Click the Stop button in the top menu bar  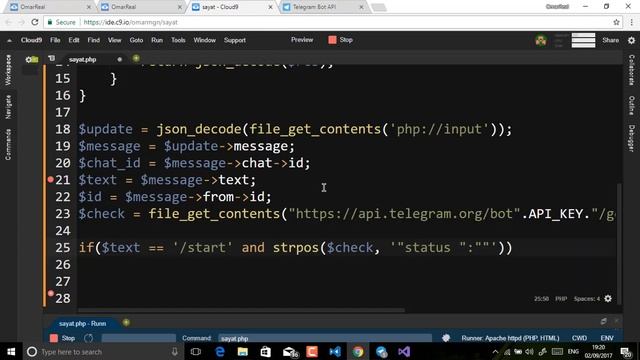[x=340, y=40]
